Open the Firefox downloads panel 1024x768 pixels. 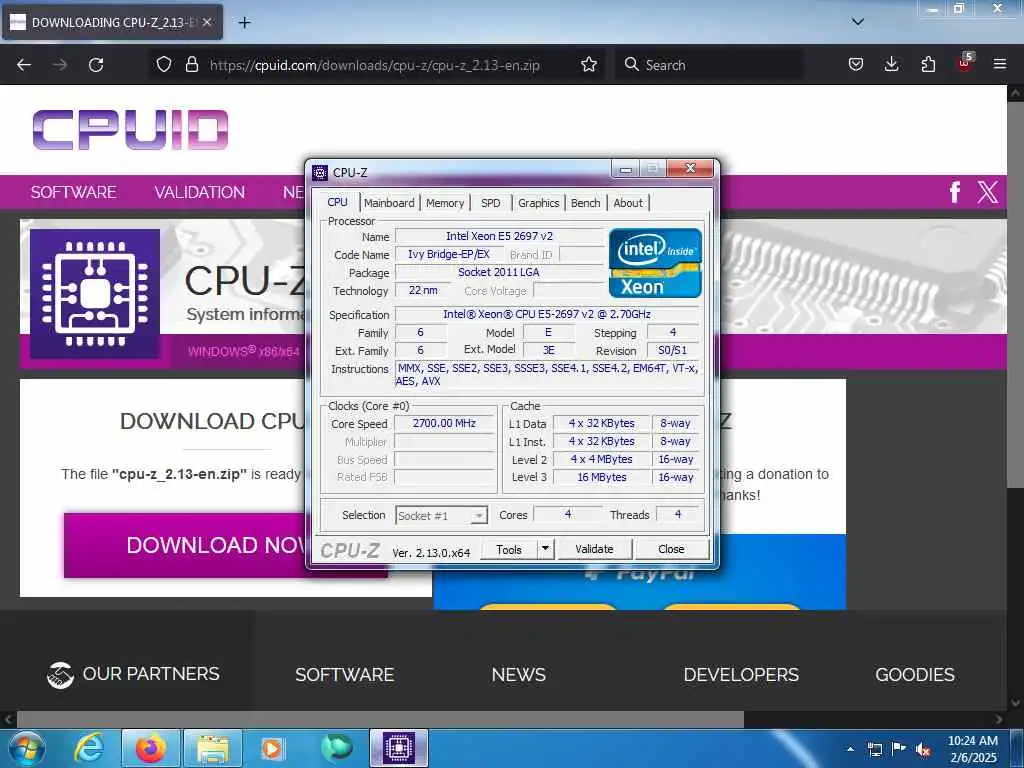(891, 65)
